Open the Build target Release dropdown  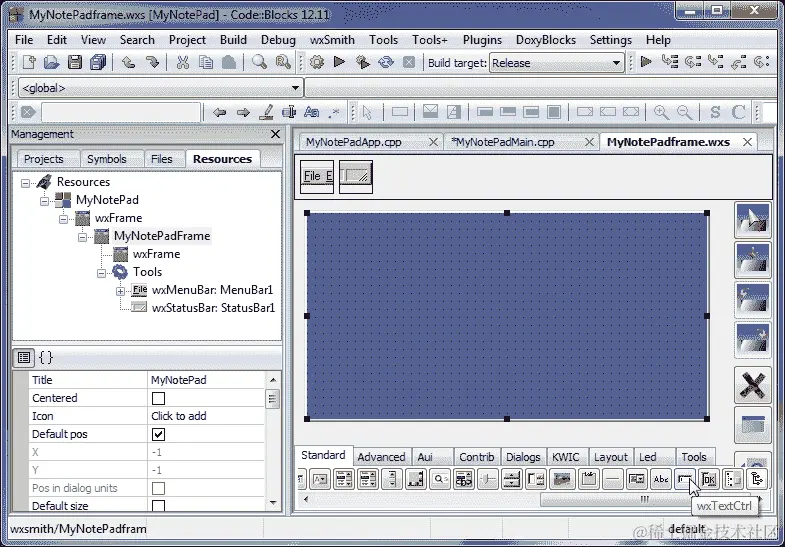[557, 63]
